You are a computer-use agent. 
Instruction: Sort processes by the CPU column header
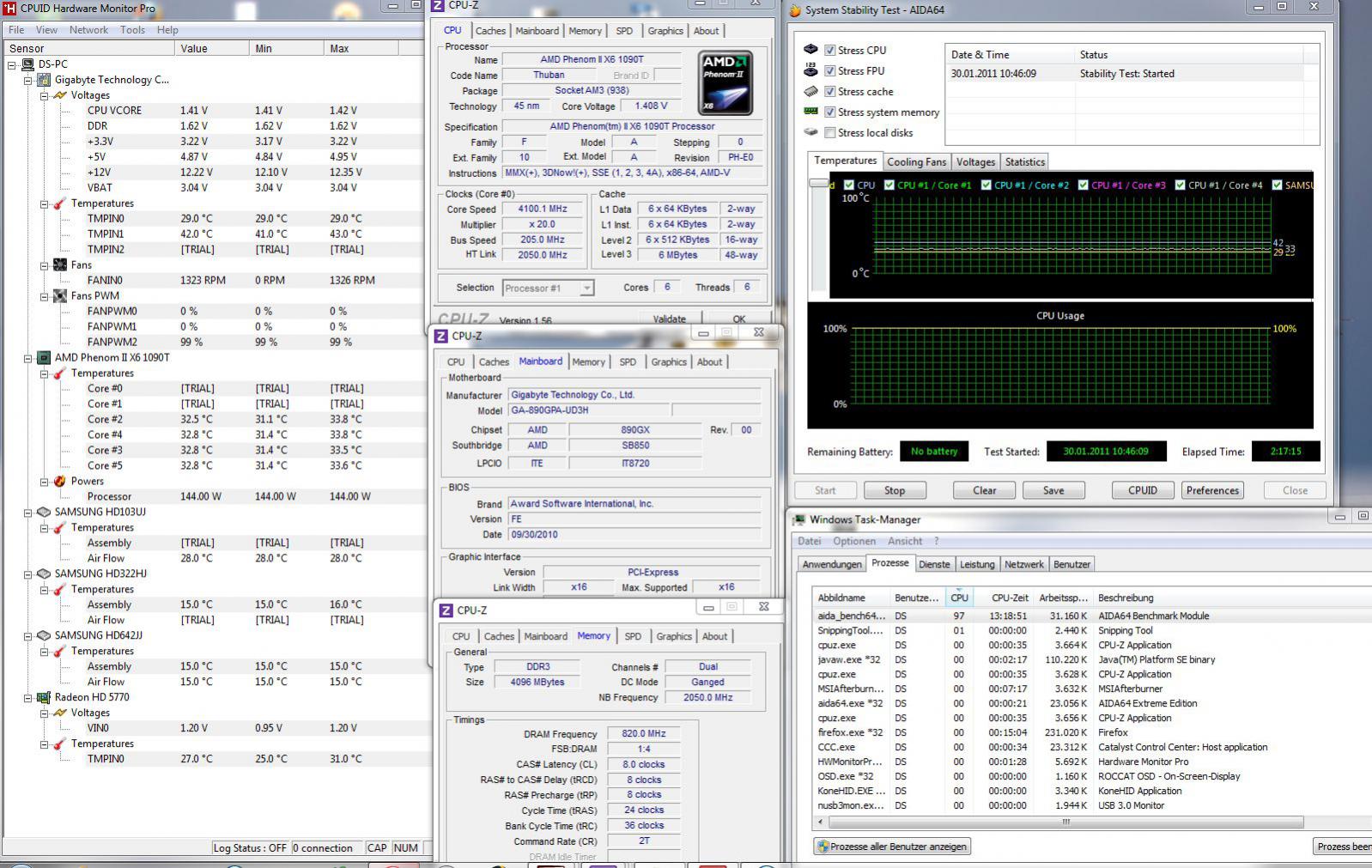pos(959,598)
